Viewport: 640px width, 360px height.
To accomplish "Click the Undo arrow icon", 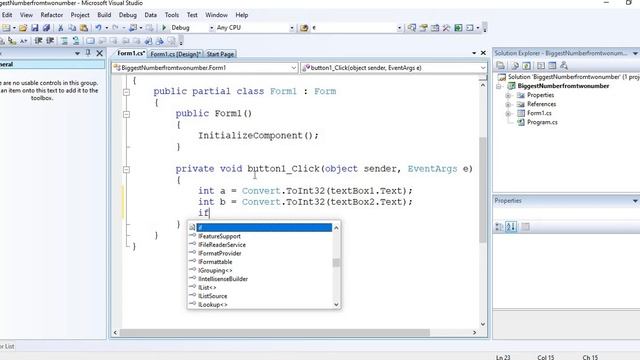I will 98,28.
